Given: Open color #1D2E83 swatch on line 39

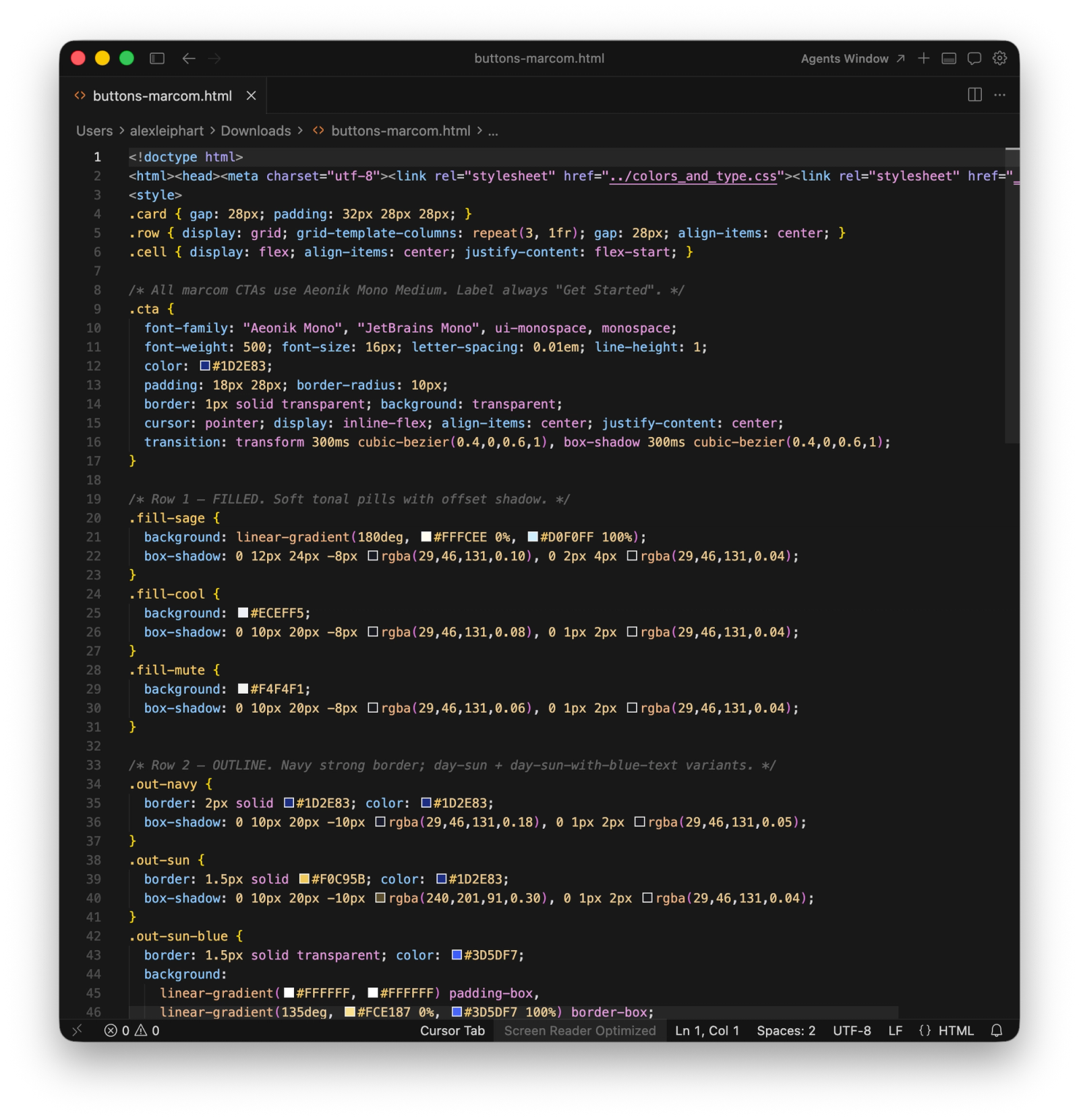Looking at the screenshot, I should (x=442, y=879).
